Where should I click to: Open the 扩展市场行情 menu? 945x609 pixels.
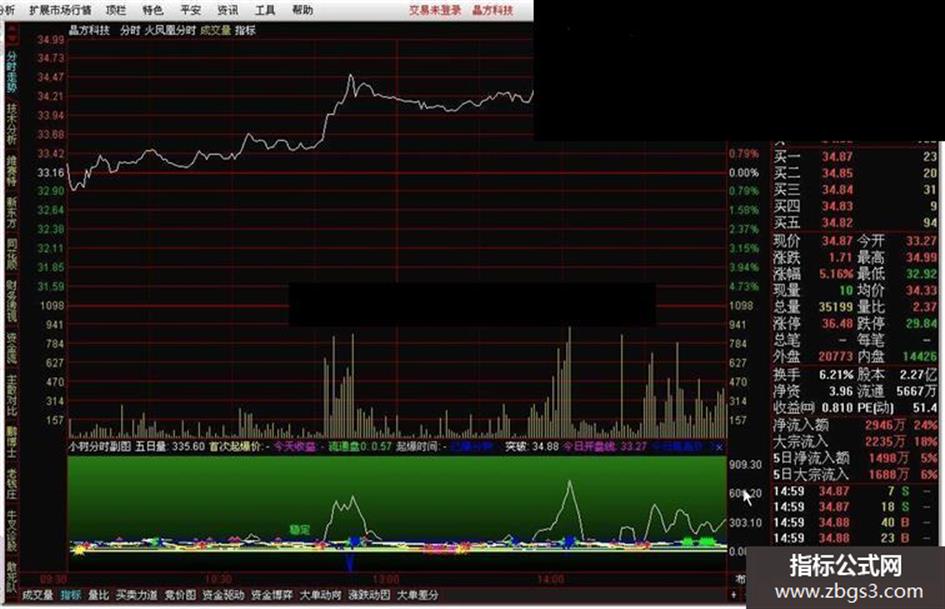pyautogui.click(x=60, y=10)
